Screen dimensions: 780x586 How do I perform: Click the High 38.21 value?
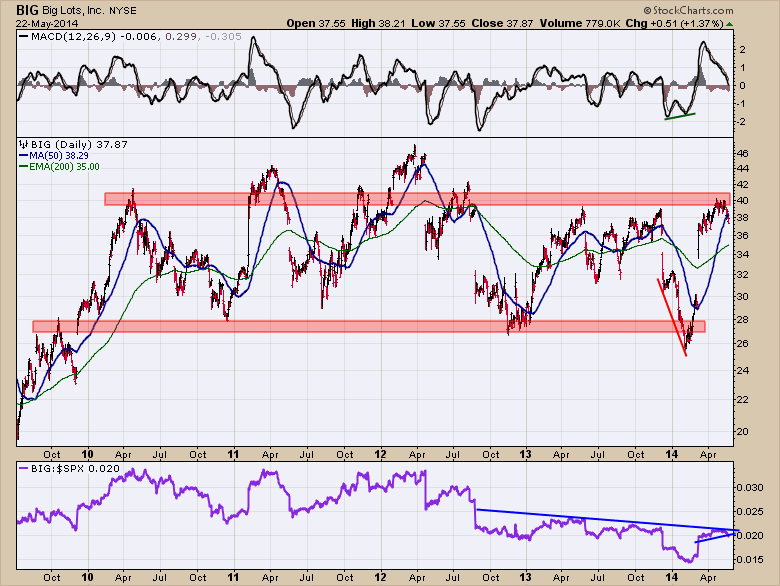(x=380, y=23)
